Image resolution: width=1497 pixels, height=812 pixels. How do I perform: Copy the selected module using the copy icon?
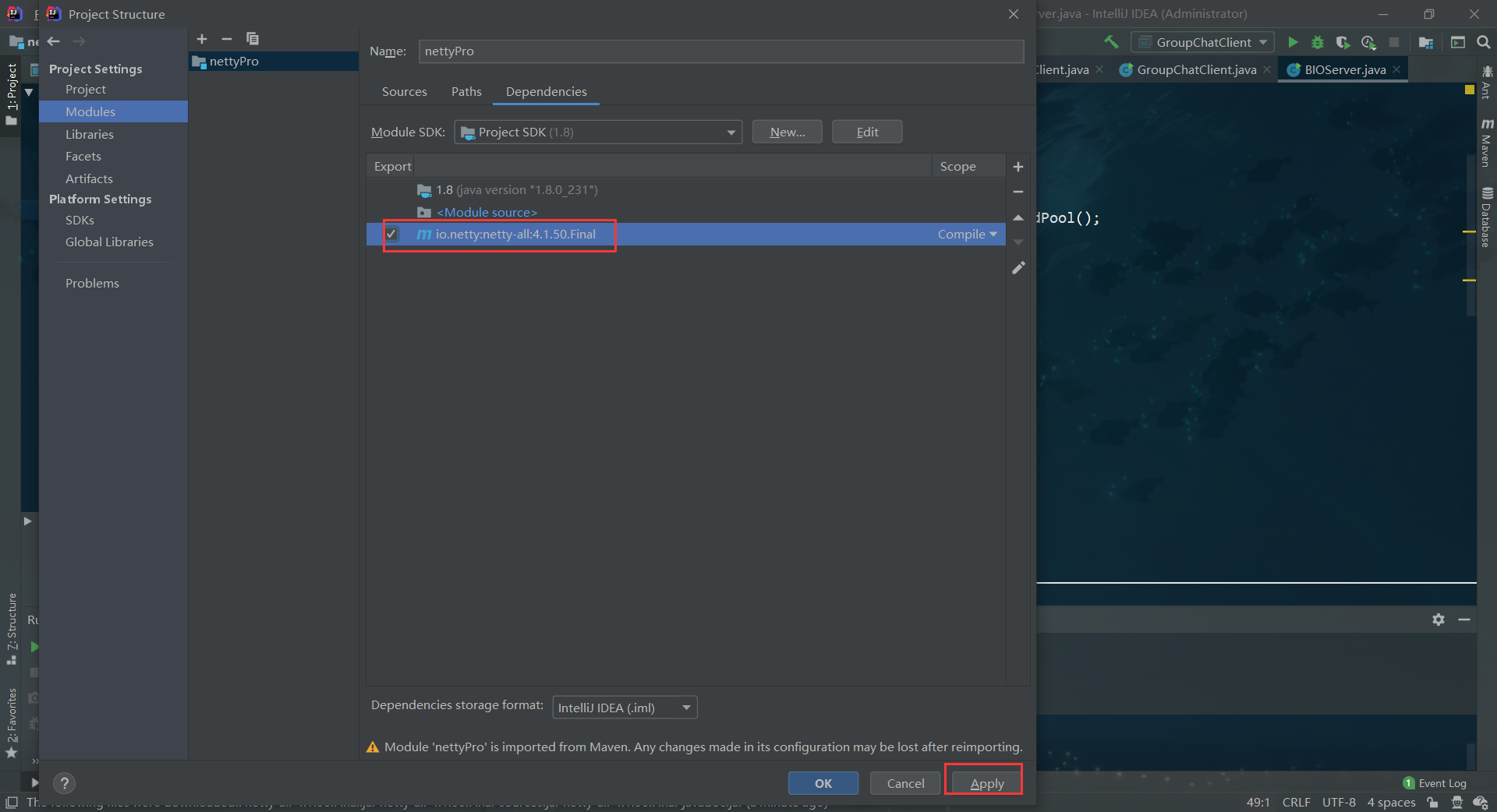coord(253,39)
